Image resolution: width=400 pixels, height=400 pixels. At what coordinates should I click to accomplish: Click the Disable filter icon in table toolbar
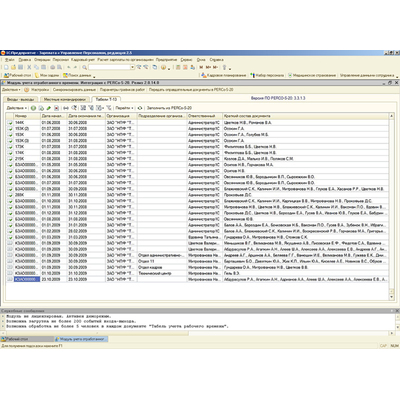coord(108,108)
